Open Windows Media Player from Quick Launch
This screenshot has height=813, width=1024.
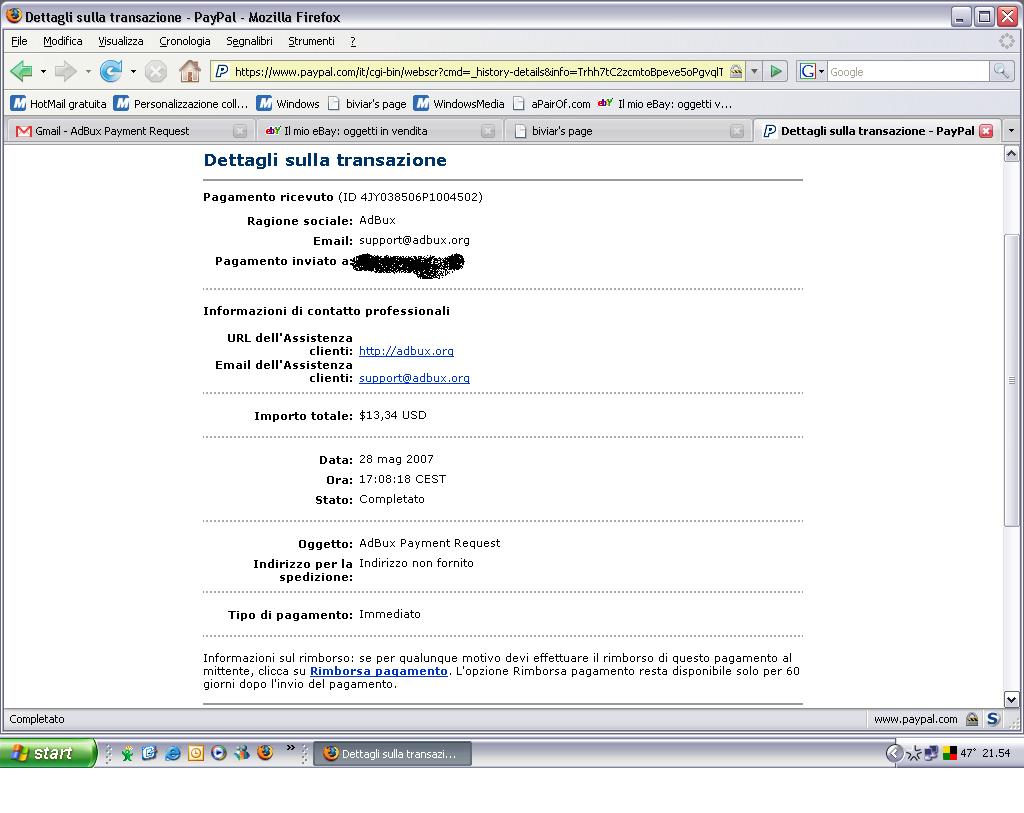click(x=219, y=754)
